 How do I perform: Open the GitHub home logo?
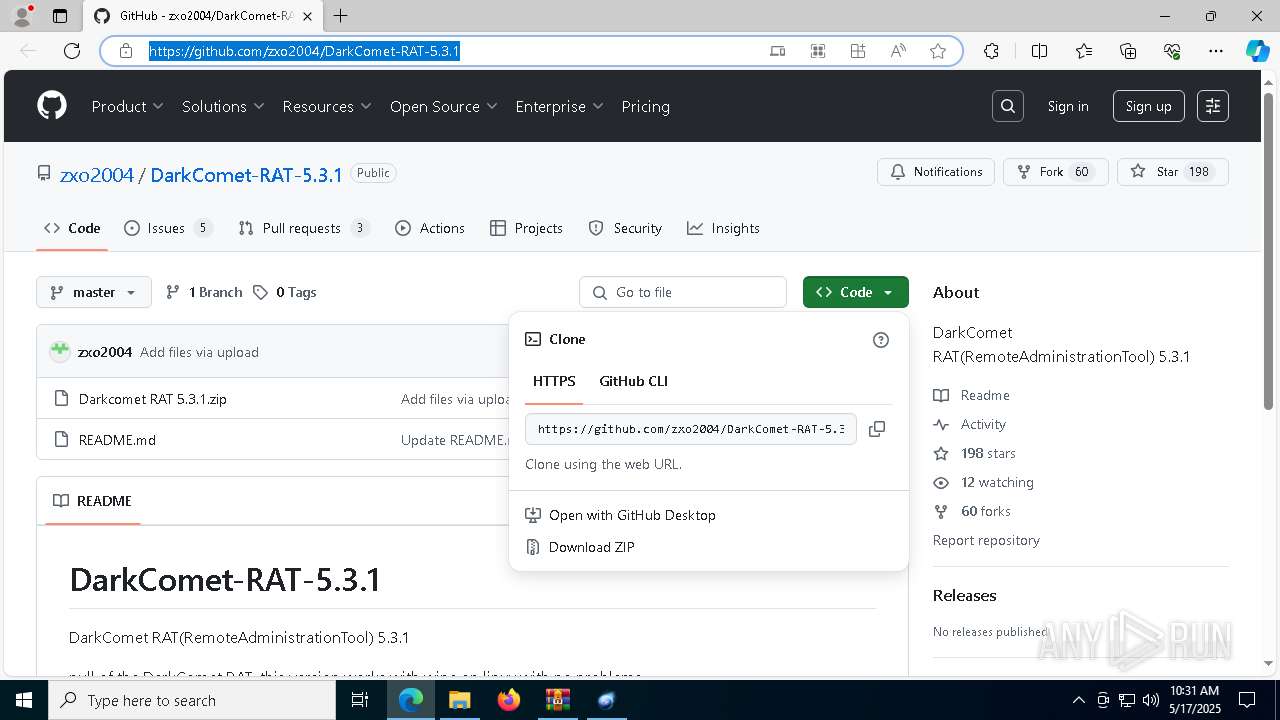(52, 106)
